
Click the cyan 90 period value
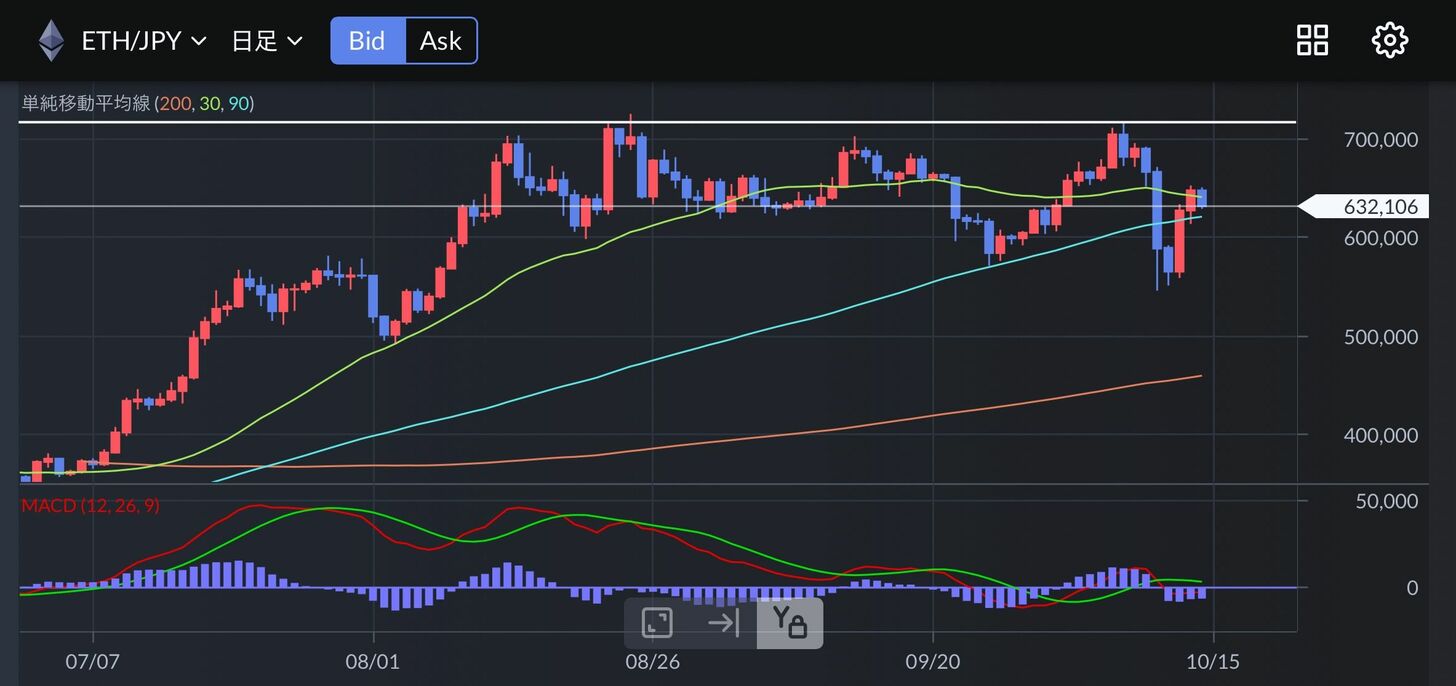[x=238, y=103]
